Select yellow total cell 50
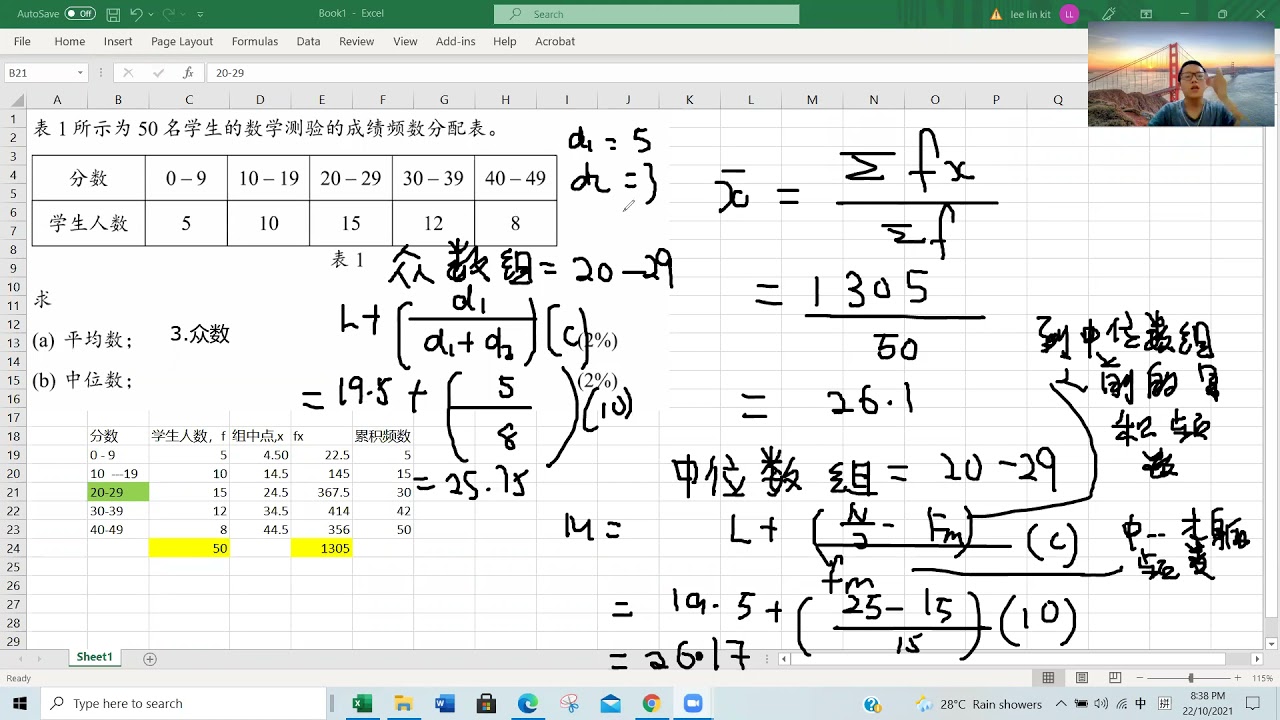Screen dimensions: 1280x720 (x=189, y=548)
